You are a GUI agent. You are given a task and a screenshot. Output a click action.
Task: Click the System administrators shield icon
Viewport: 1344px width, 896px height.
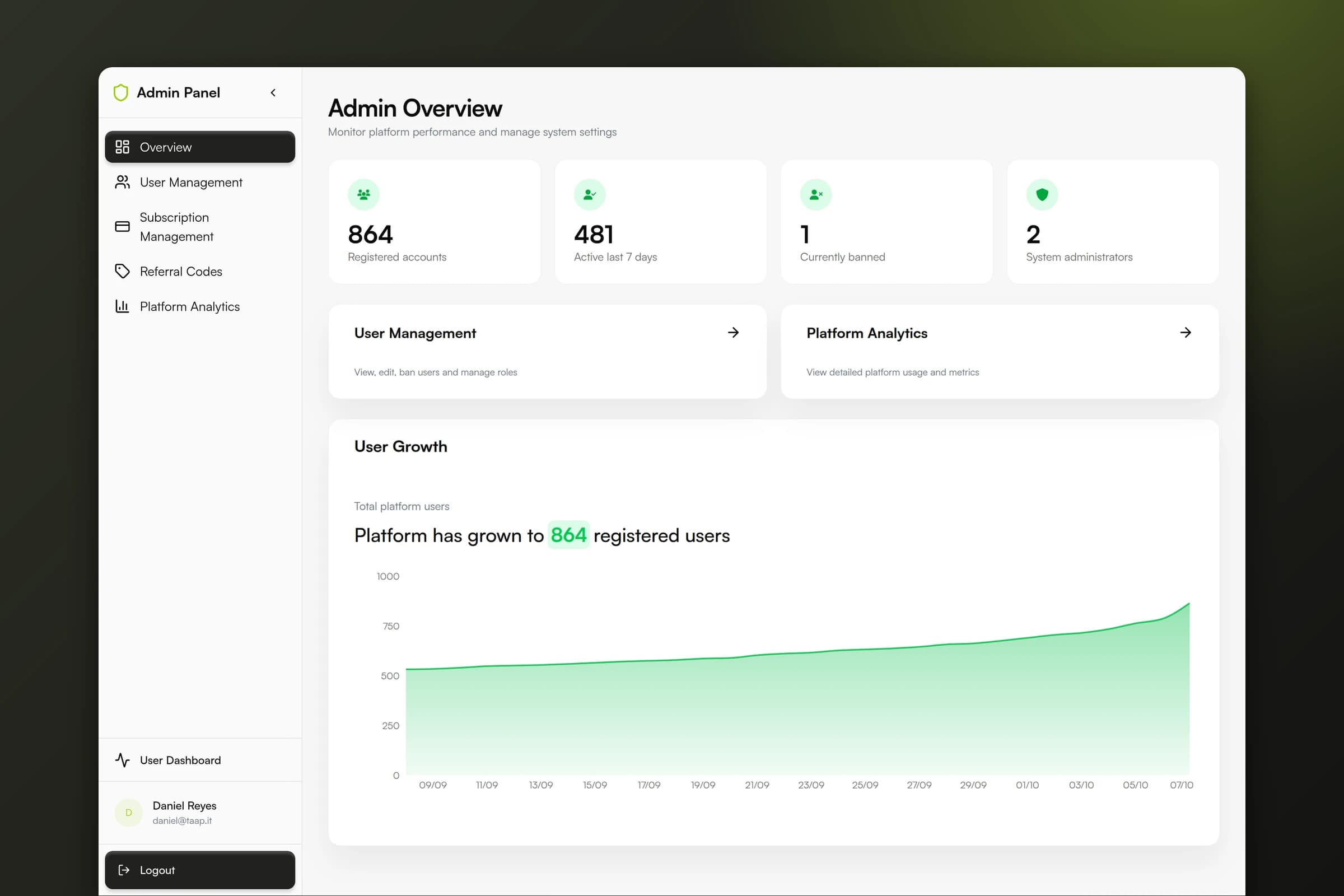[x=1042, y=195]
